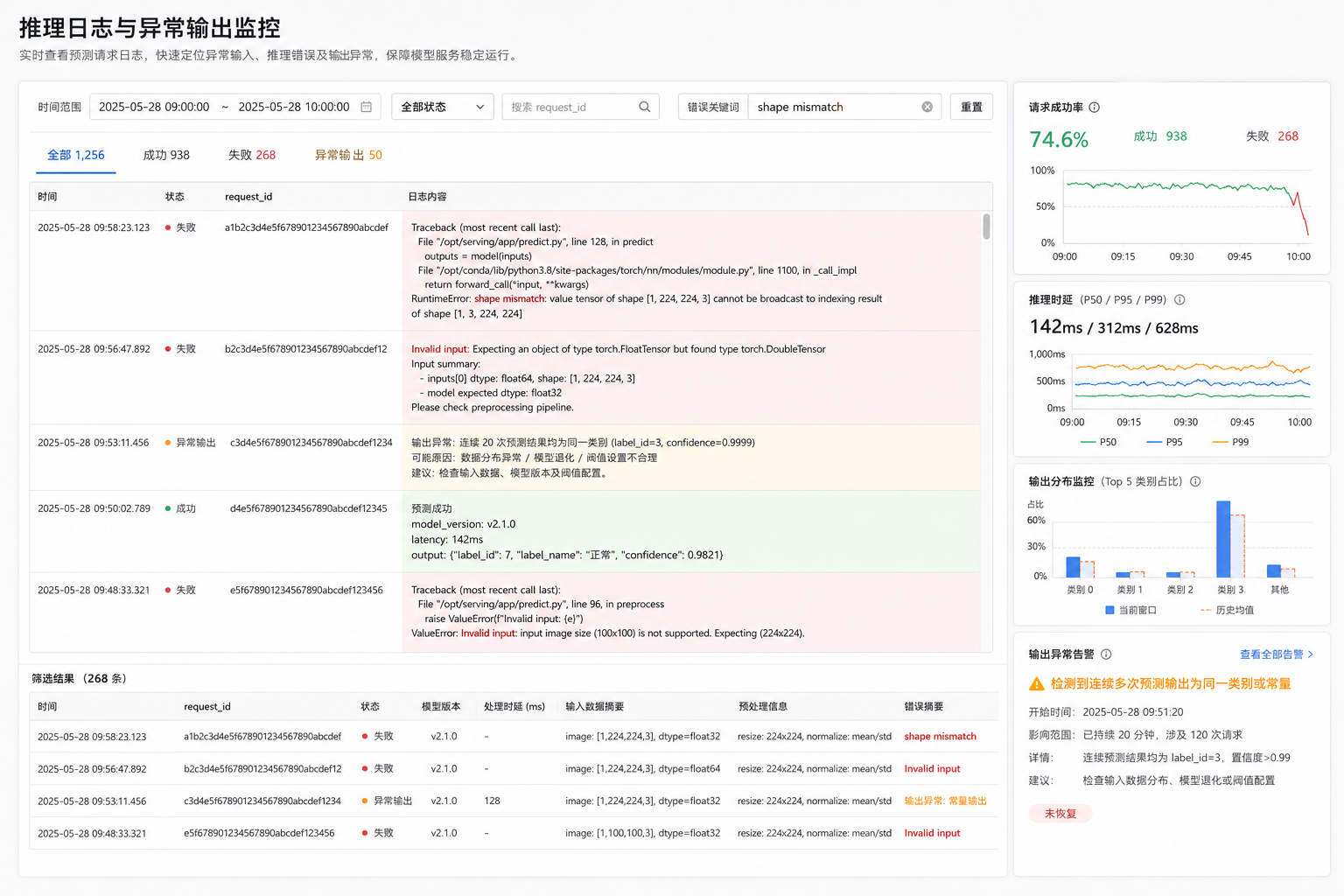Sort by 时间 column in log table

point(47,197)
